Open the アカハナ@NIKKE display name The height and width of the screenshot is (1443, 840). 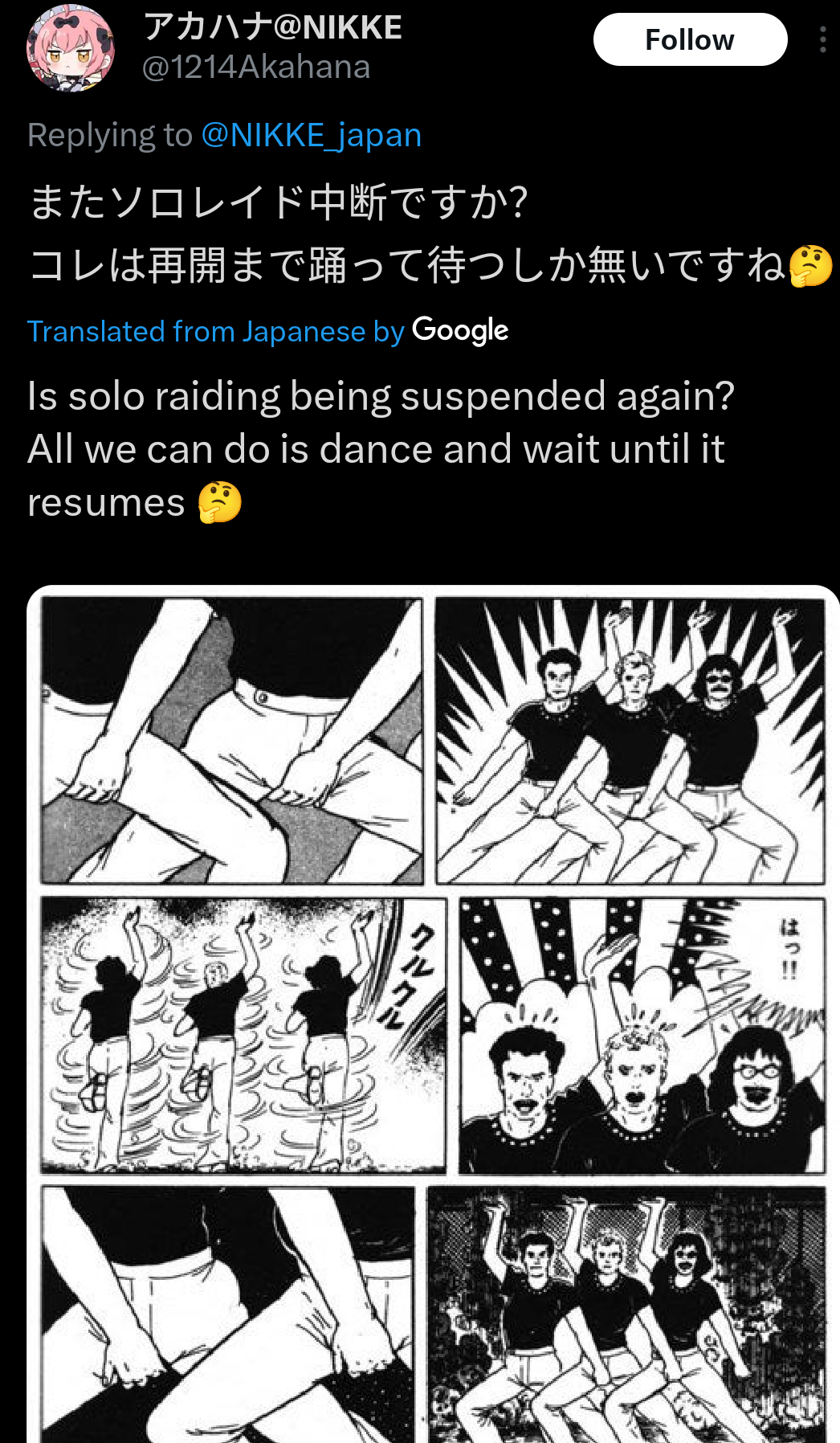[273, 27]
